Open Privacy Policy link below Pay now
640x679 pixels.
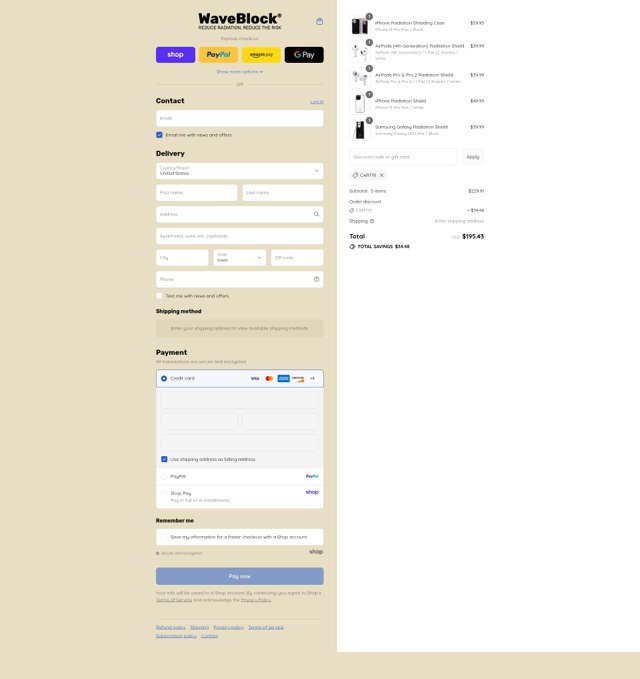[255, 600]
